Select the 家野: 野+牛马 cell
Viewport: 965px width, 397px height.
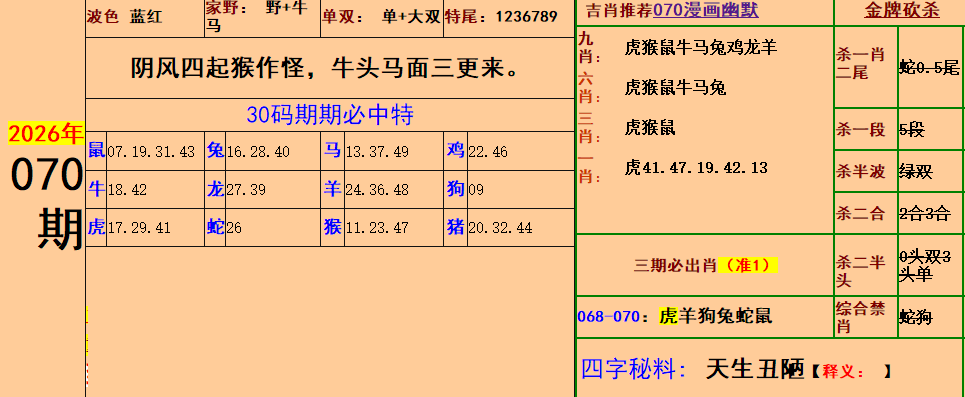pyautogui.click(x=262, y=17)
